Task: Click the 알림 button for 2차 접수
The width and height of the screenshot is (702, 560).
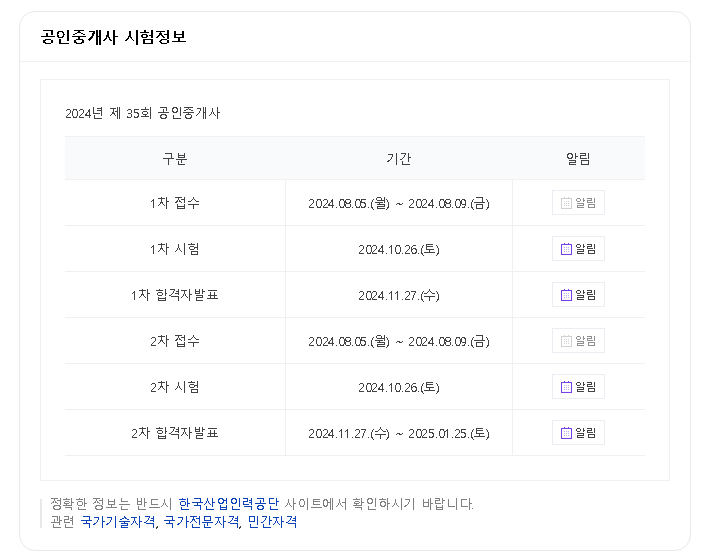Action: pyautogui.click(x=578, y=341)
